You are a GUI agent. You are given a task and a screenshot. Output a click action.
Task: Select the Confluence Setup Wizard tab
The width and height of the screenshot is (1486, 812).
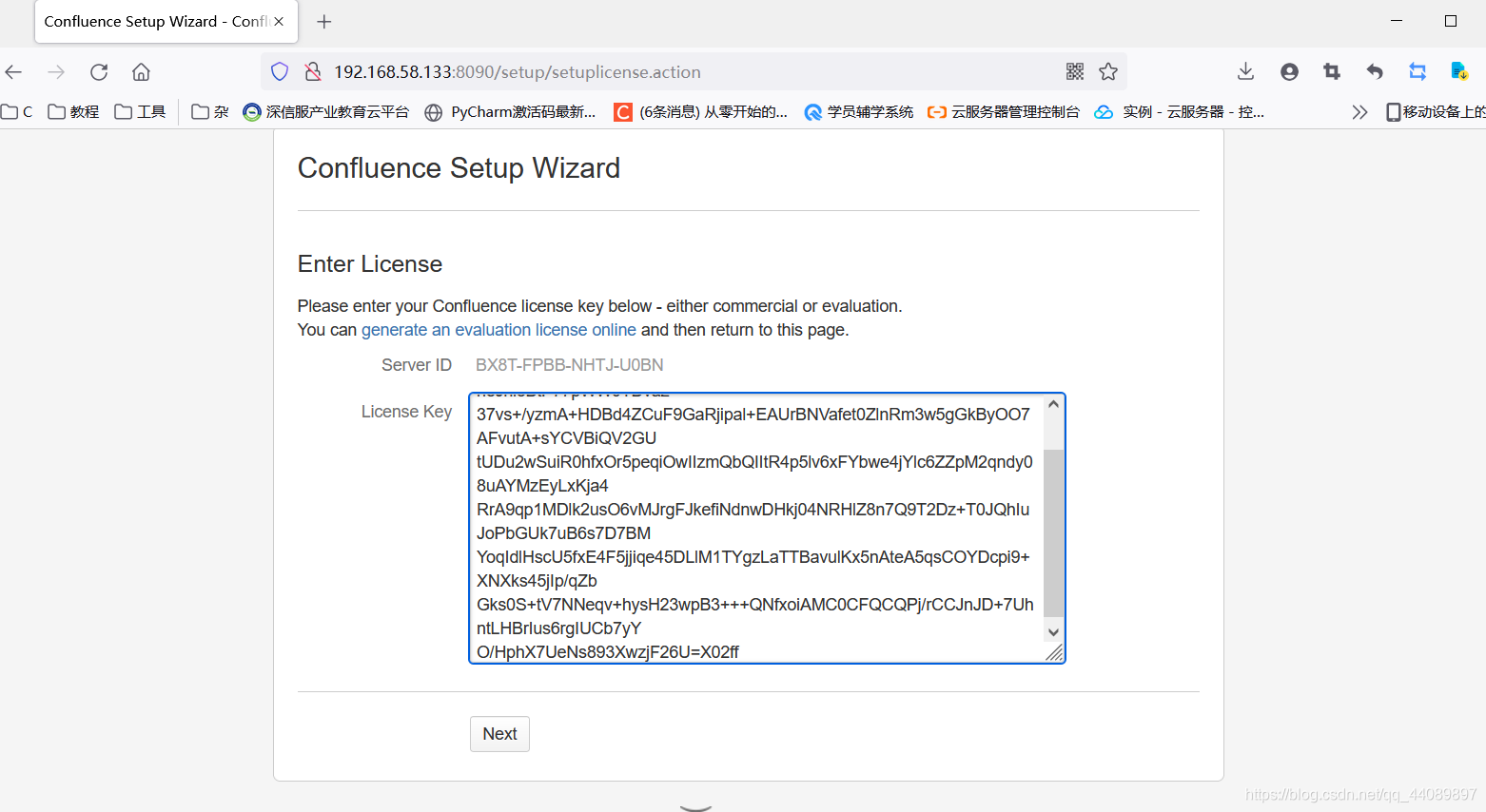tap(166, 22)
